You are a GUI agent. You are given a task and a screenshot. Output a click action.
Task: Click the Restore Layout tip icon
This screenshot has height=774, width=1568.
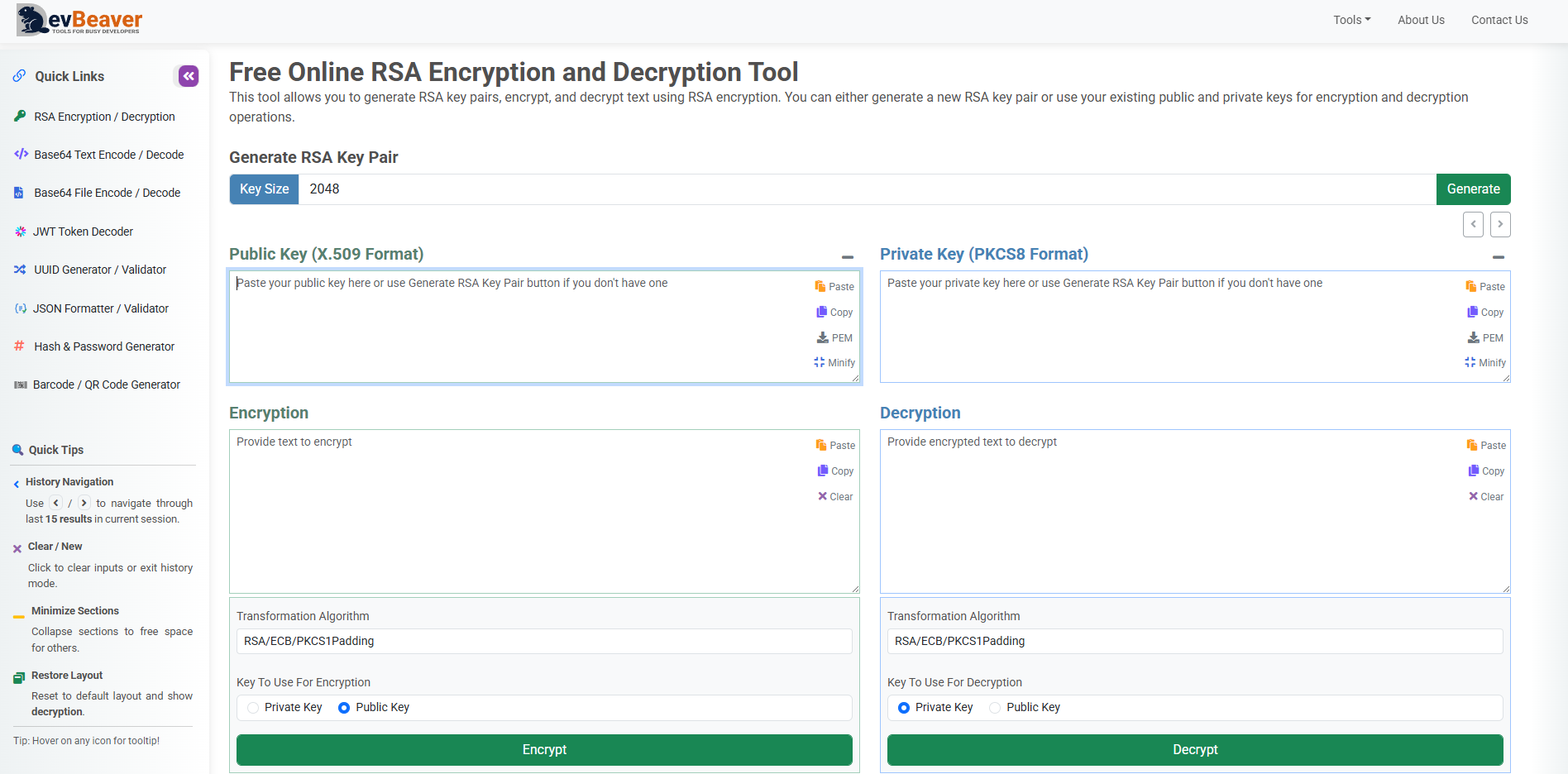point(19,678)
